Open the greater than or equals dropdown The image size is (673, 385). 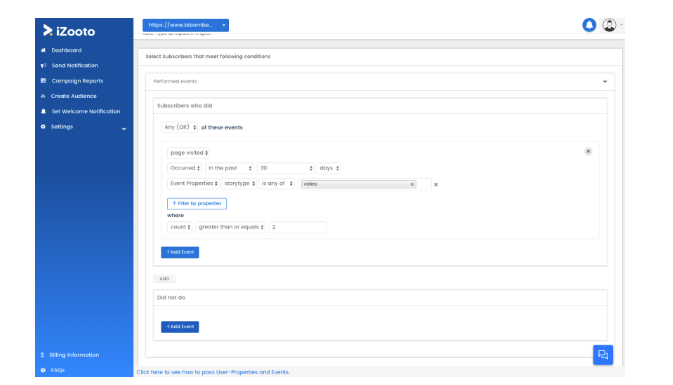(x=230, y=227)
